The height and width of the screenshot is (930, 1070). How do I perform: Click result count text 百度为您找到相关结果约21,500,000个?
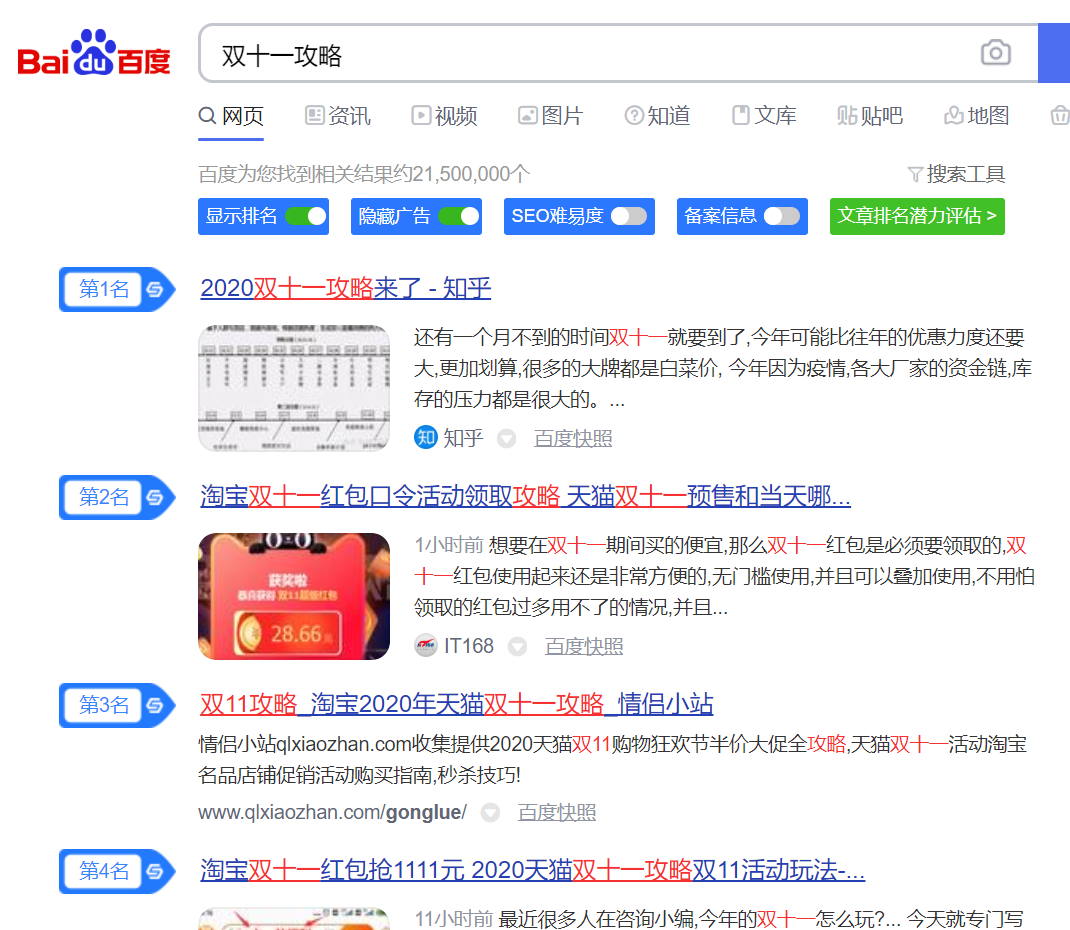pyautogui.click(x=364, y=174)
